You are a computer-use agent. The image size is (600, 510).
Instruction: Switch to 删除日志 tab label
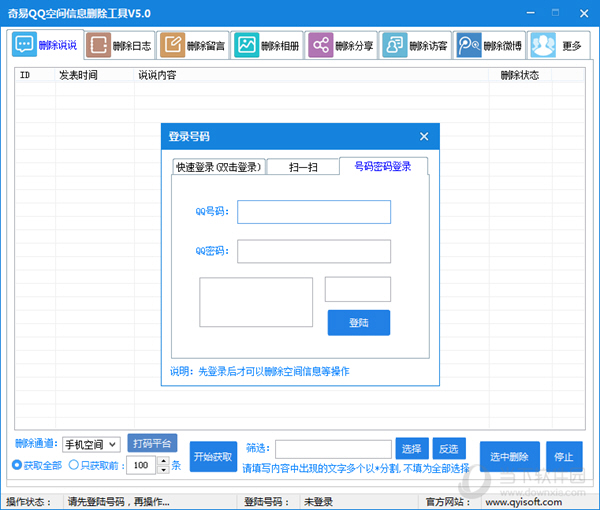(132, 46)
